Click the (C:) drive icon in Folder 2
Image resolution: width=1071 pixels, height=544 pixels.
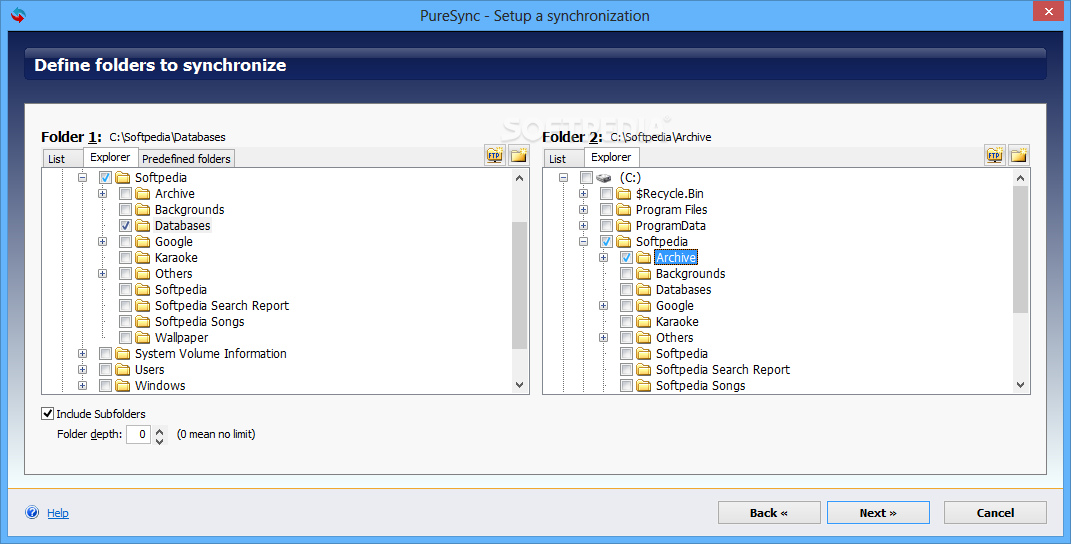pyautogui.click(x=604, y=178)
